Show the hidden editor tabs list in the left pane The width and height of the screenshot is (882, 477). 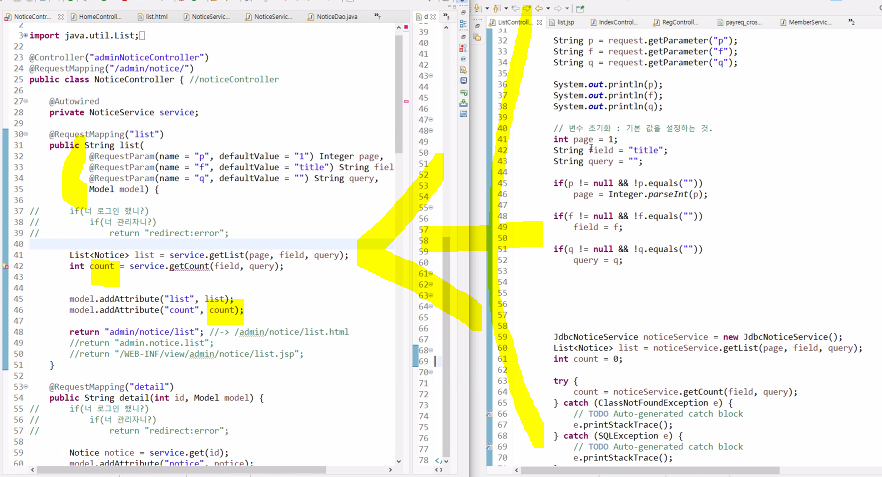[377, 16]
